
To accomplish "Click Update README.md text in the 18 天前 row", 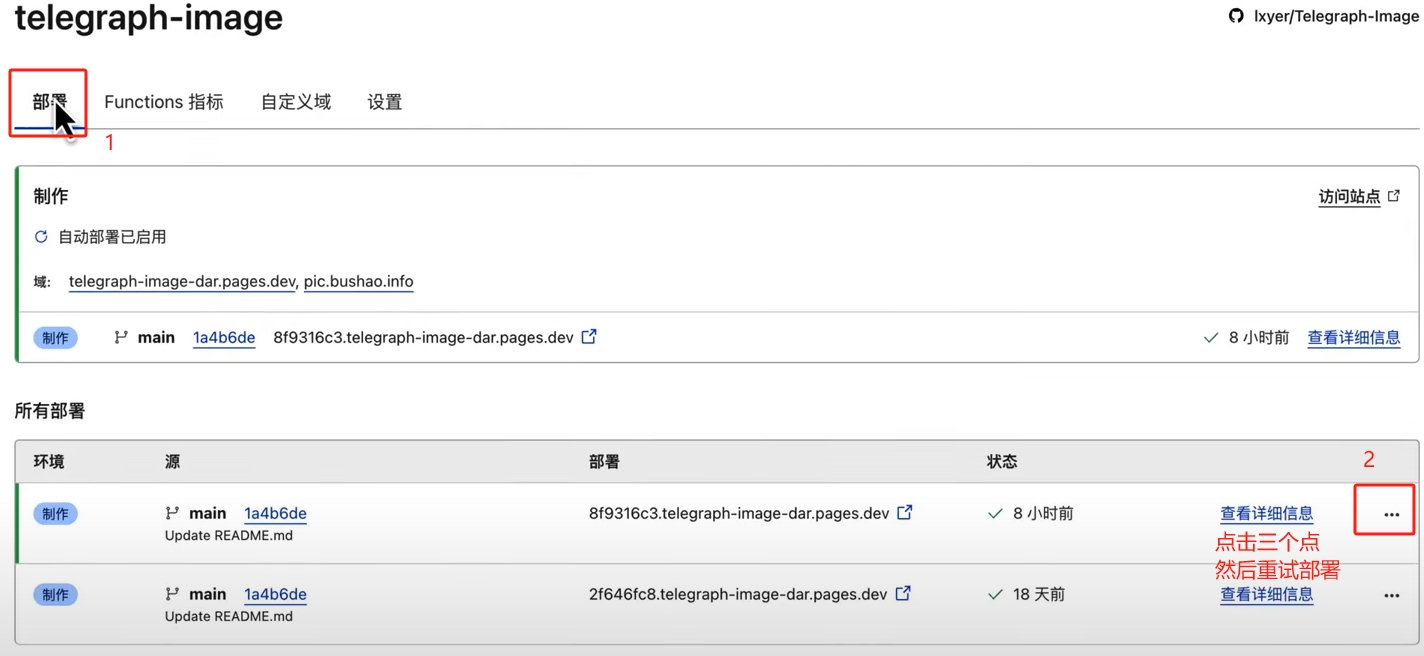I will point(229,617).
